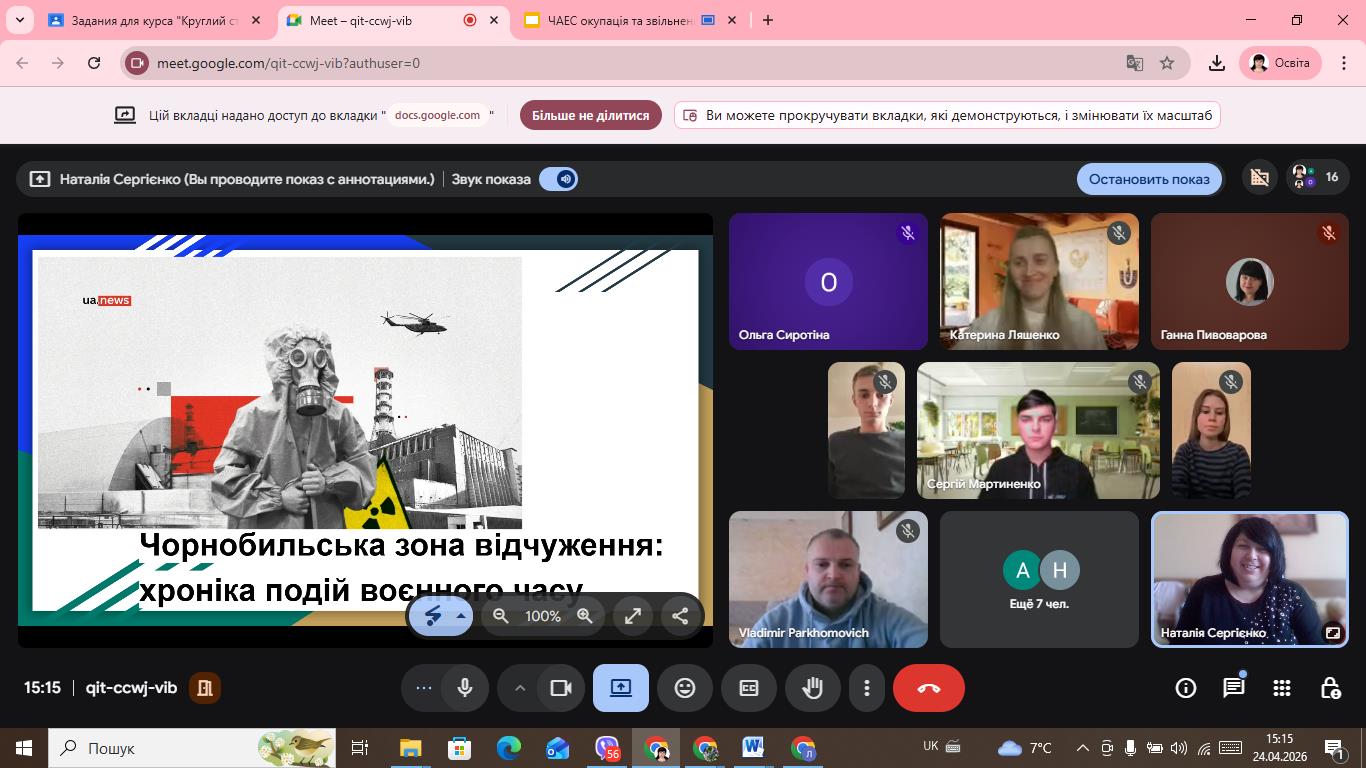Expand shared presentation to fullscreen

(x=633, y=616)
